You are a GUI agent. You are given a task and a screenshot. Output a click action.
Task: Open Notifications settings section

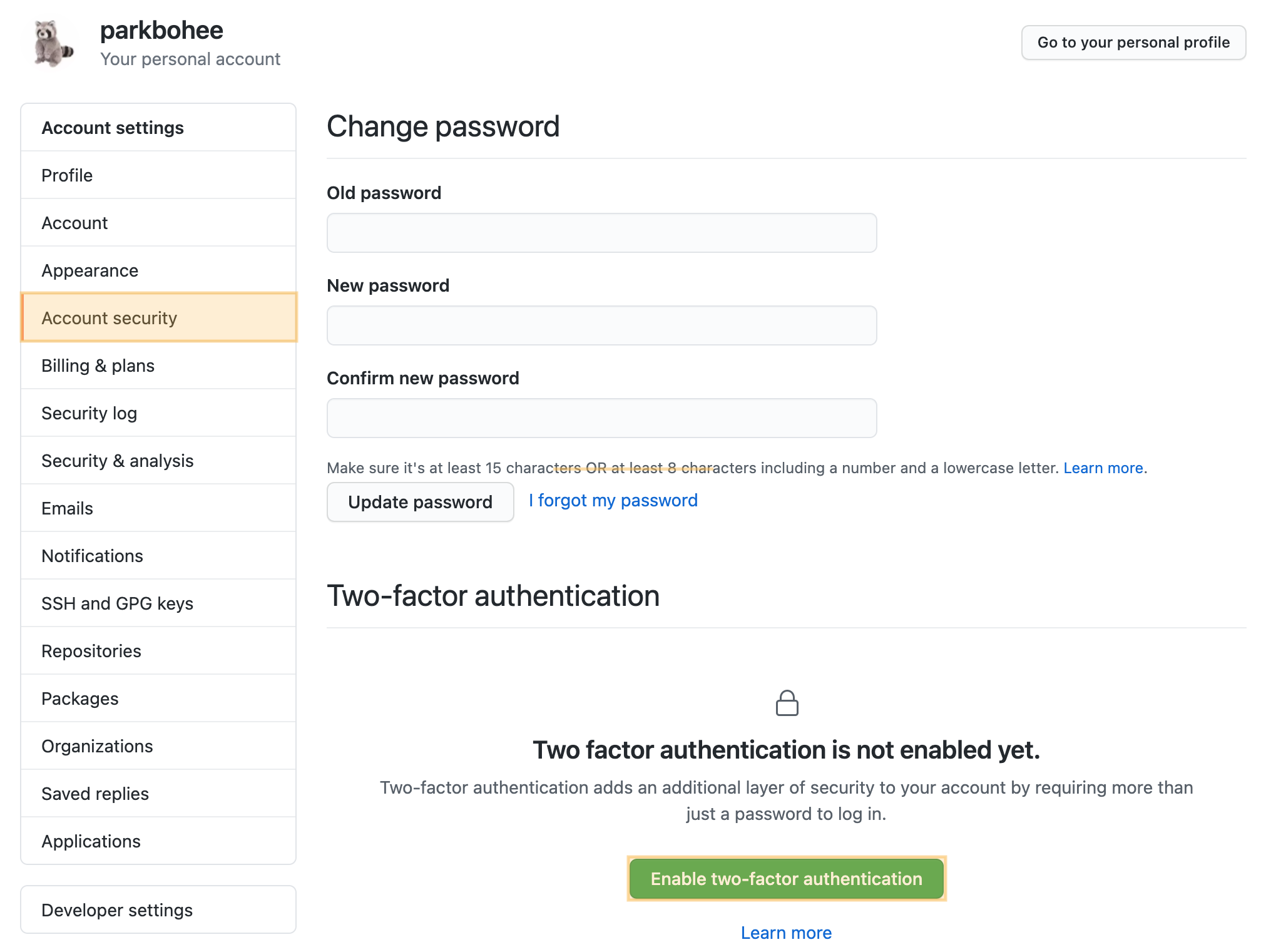click(x=92, y=556)
